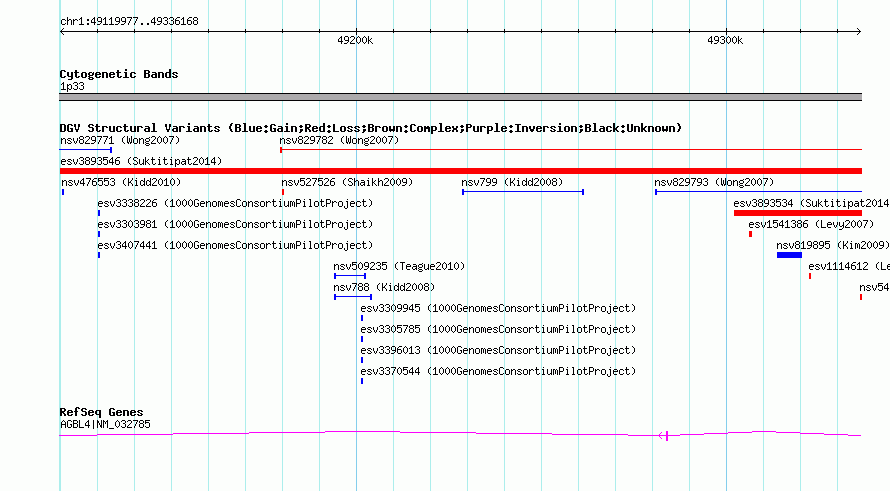The image size is (890, 491).
Task: Open gene AGBL4|NM_032785 label
Action: 105,424
